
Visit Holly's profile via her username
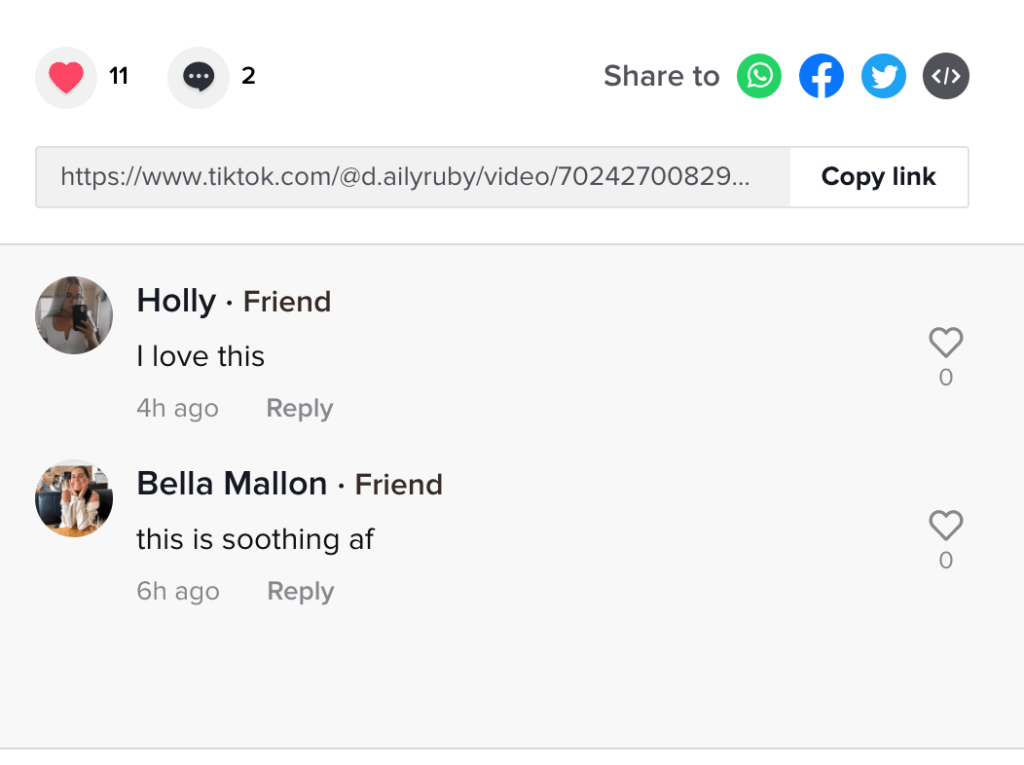(x=176, y=300)
